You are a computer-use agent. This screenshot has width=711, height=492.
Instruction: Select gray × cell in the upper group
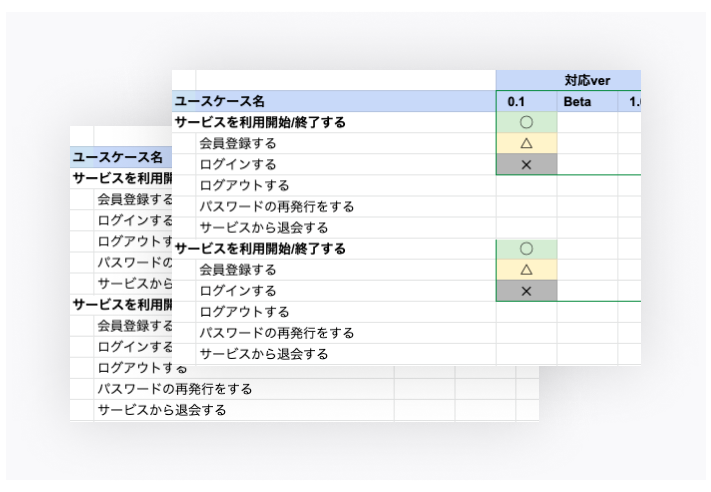tap(526, 164)
